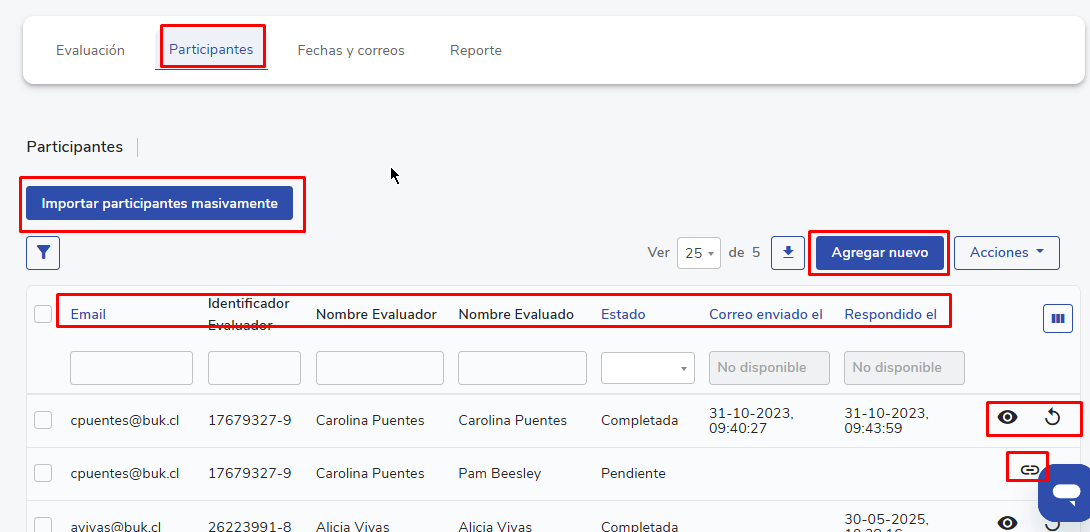Reset Carolina Puentes completed response icon

[1052, 418]
